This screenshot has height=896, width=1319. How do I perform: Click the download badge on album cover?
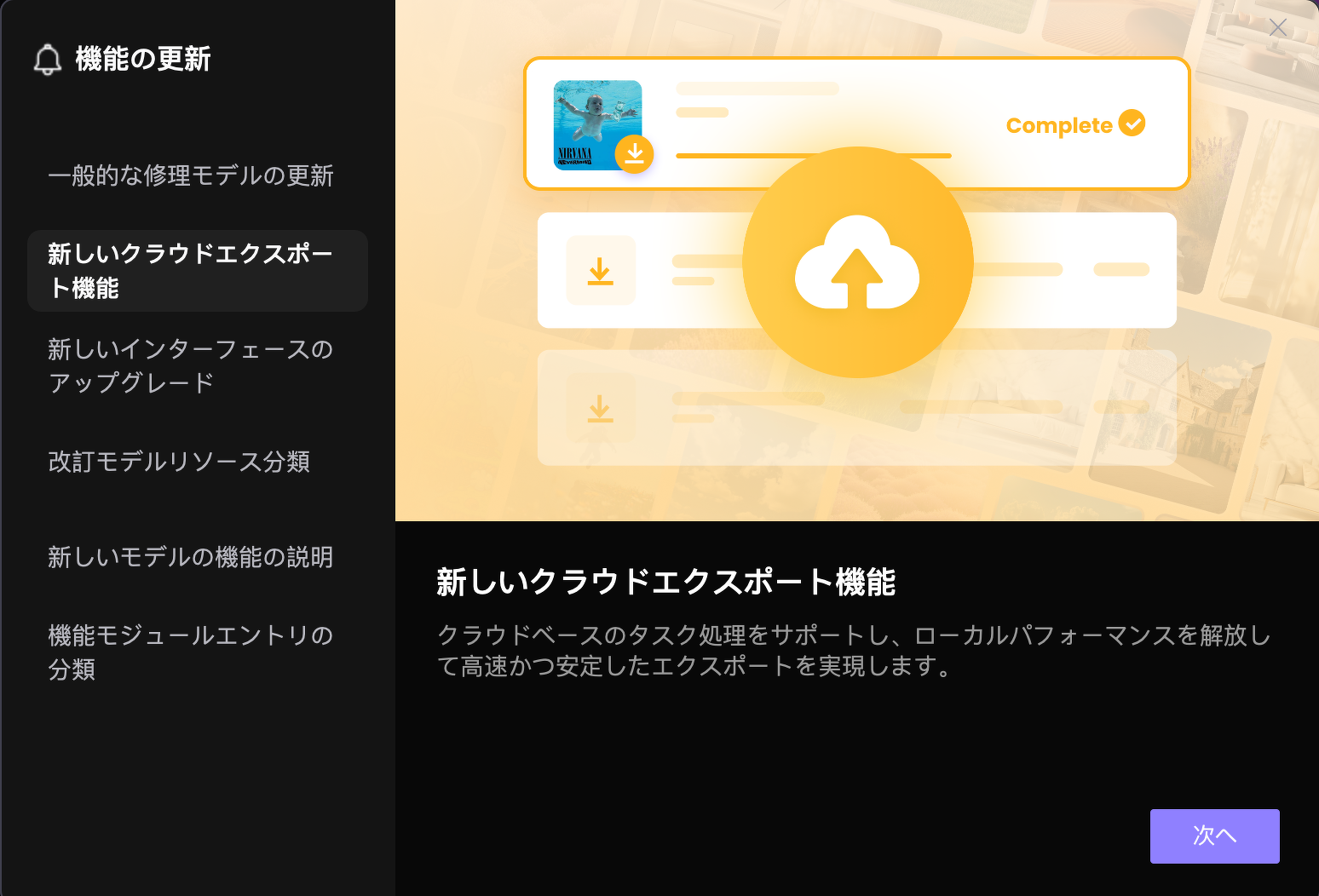(634, 154)
